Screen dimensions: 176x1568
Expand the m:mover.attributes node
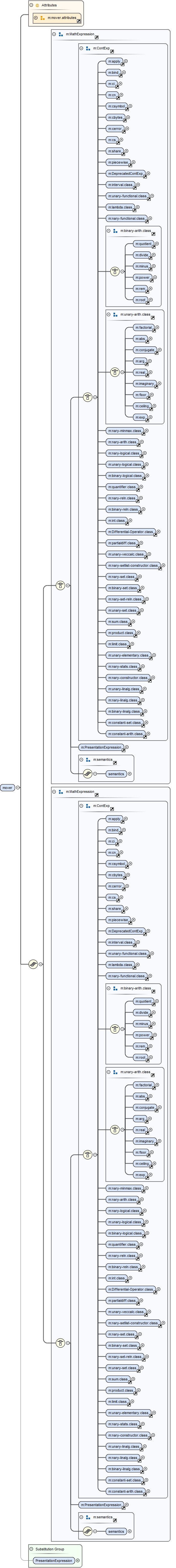(x=36, y=18)
